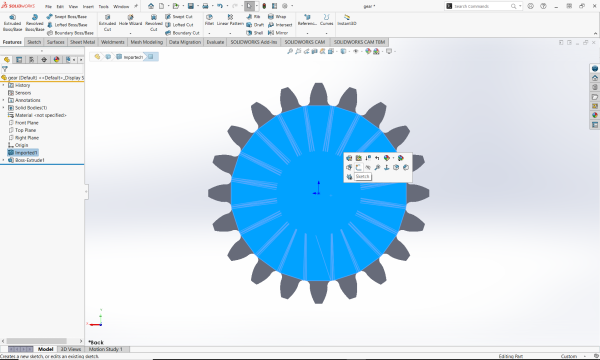The image size is (600, 360).
Task: Click the FeatureManager filter funnel icon
Action: pyautogui.click(x=5, y=69)
